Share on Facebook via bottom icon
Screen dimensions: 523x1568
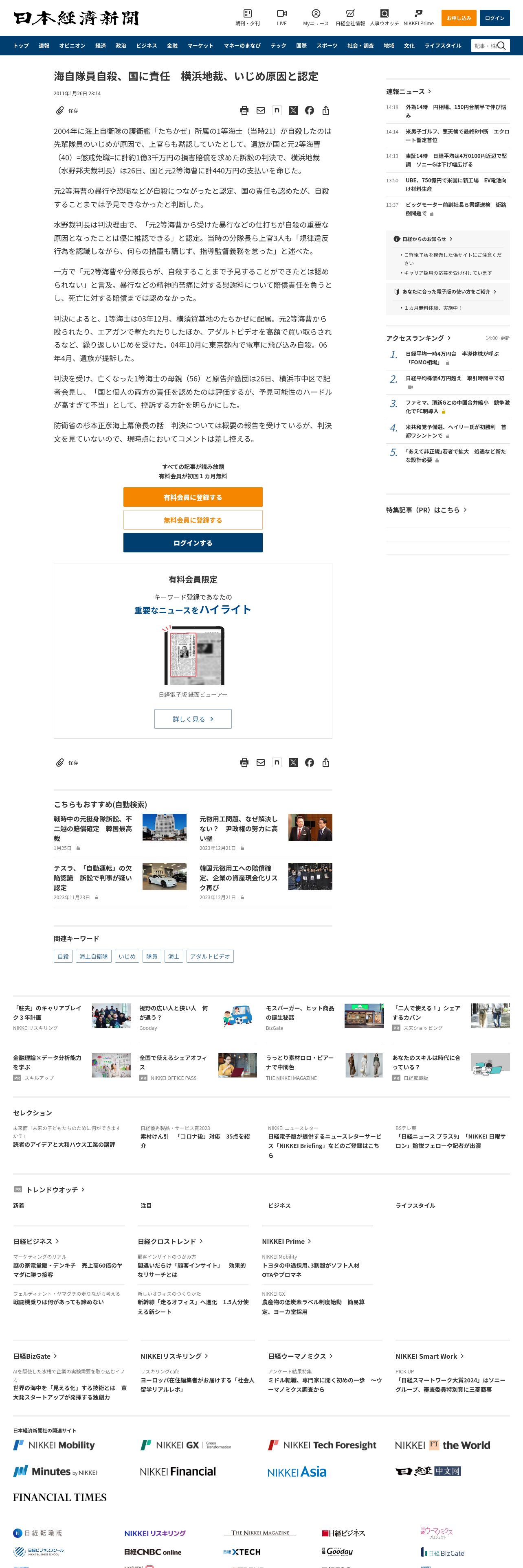click(309, 763)
